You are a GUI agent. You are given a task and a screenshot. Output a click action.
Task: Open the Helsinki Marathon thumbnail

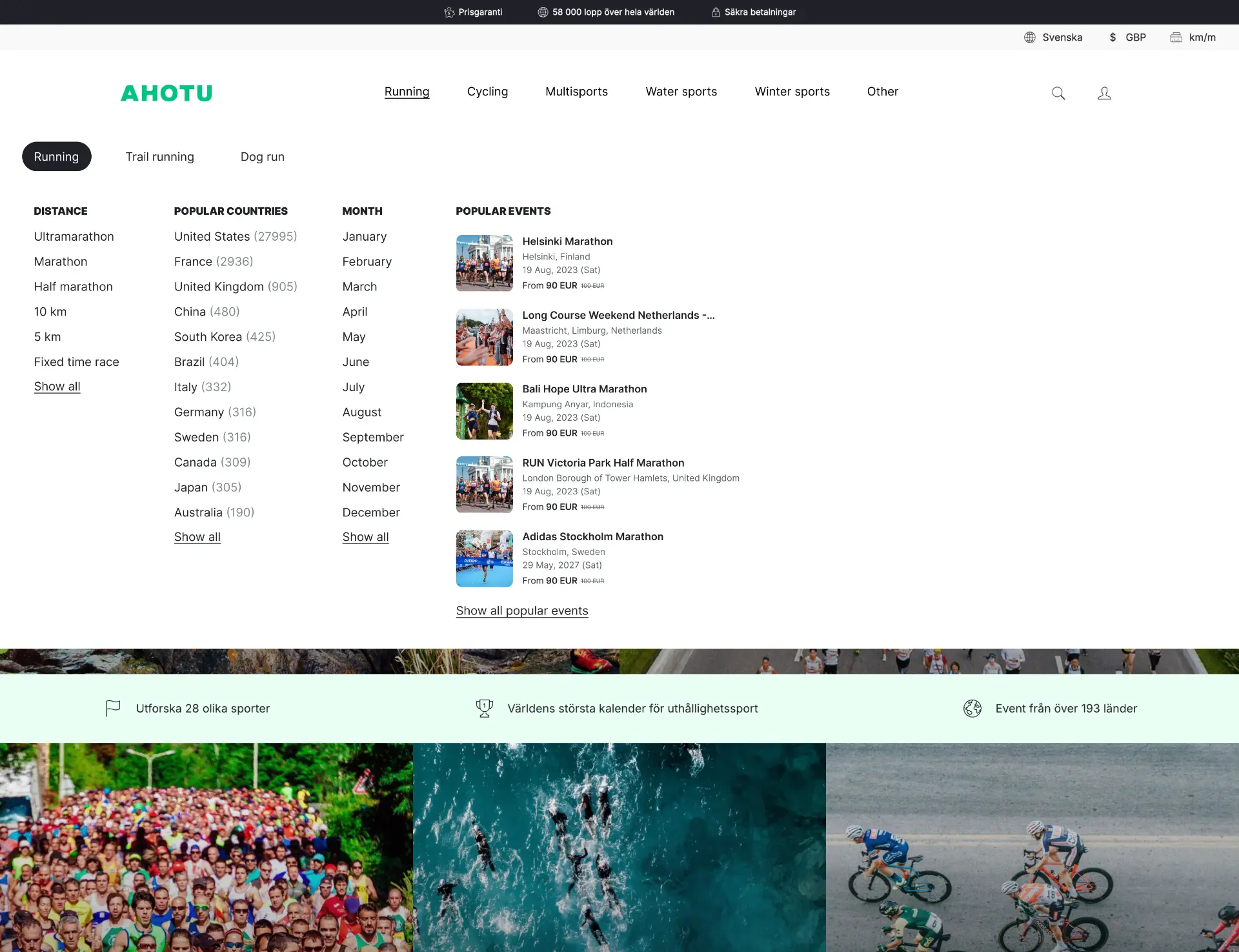pos(484,263)
